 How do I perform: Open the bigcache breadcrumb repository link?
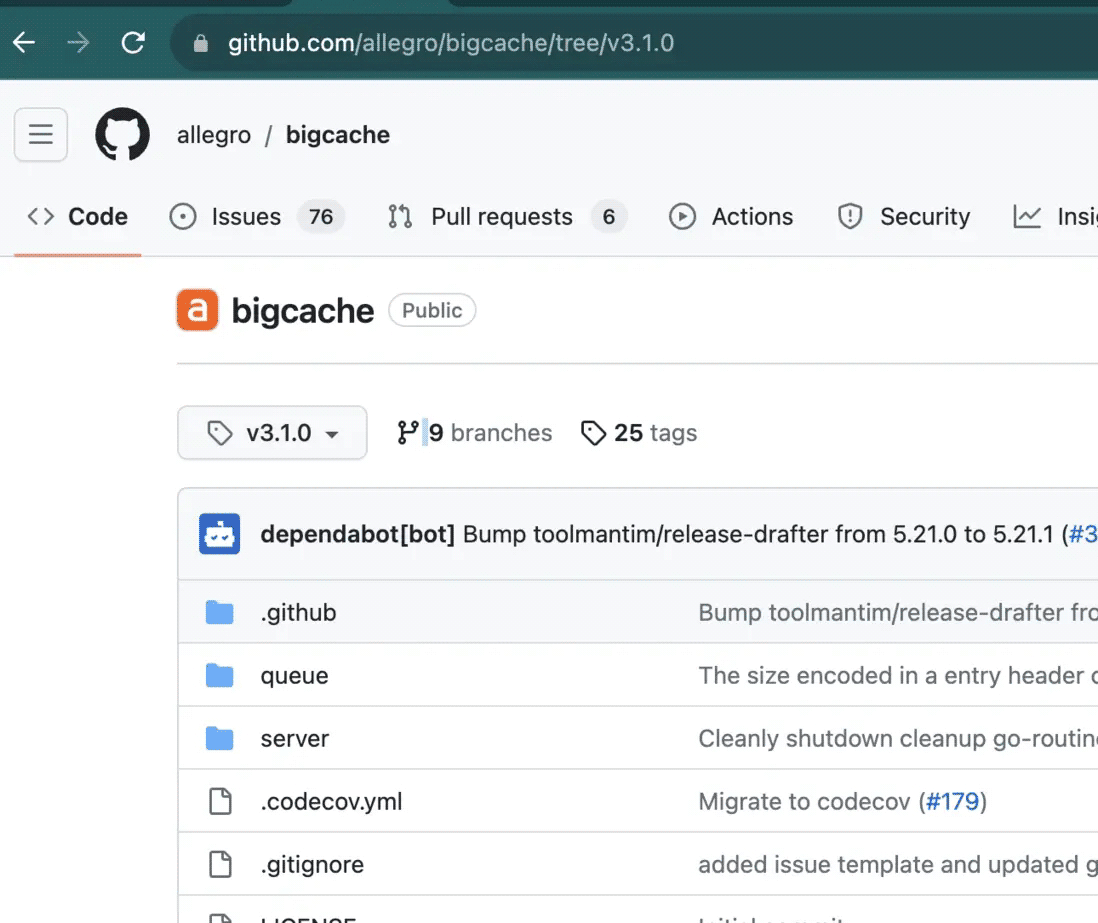click(338, 134)
